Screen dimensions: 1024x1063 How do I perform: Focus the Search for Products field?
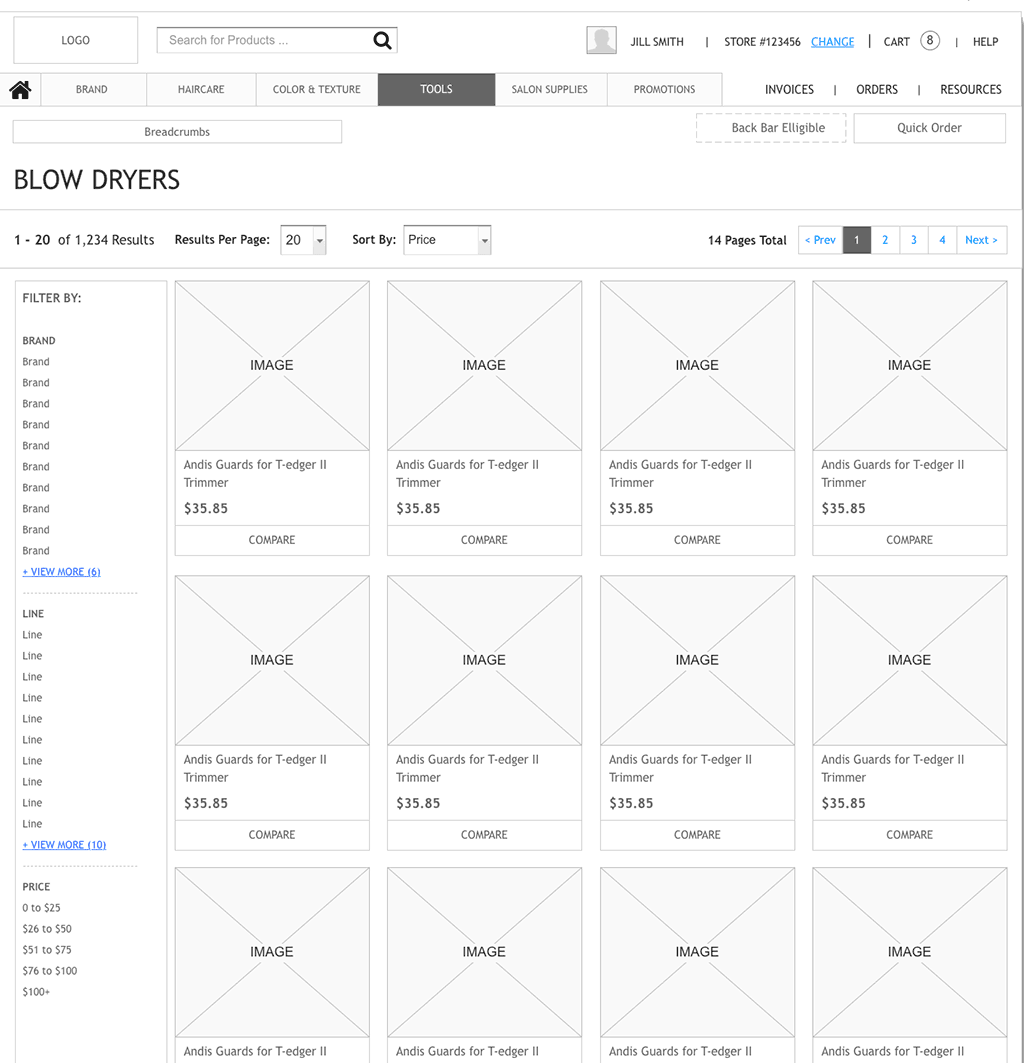(x=277, y=40)
